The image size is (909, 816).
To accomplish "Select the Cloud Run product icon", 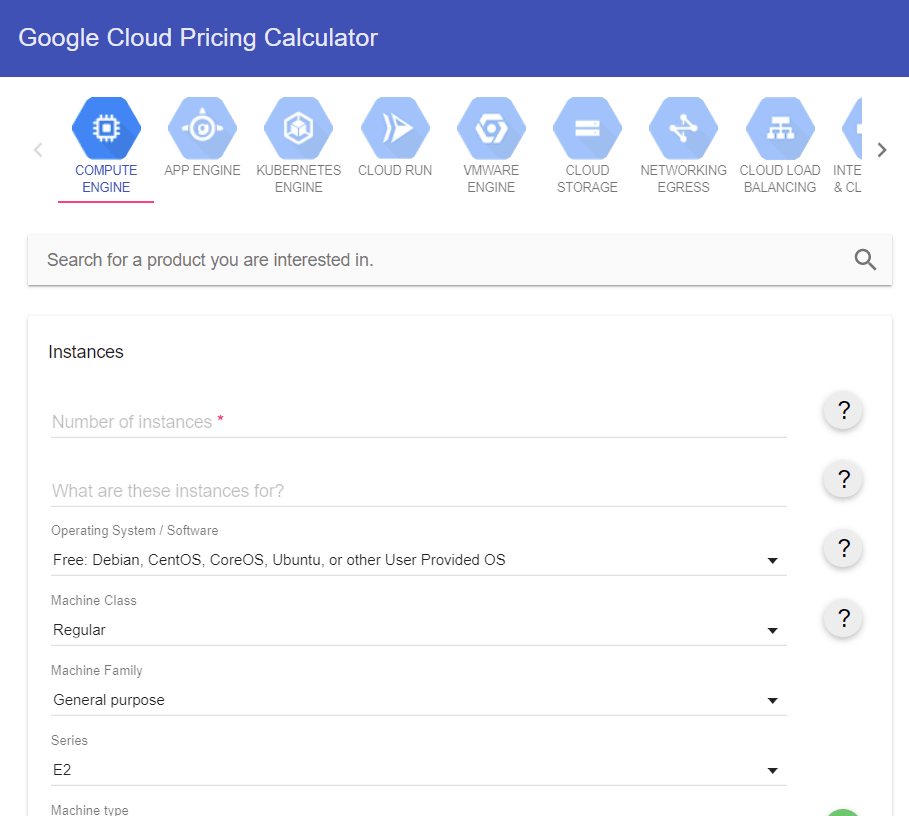I will [395, 128].
